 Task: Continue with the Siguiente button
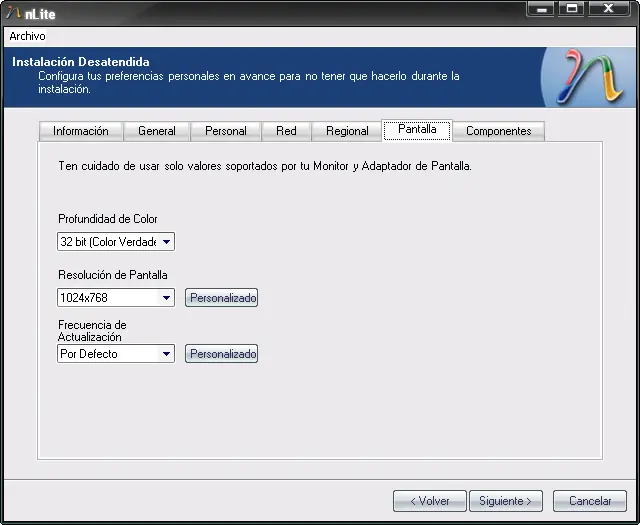[x=506, y=501]
